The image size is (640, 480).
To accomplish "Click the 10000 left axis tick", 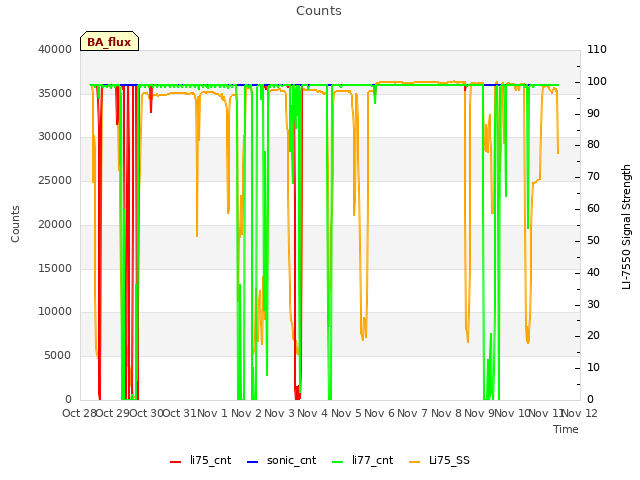I will [x=55, y=312].
